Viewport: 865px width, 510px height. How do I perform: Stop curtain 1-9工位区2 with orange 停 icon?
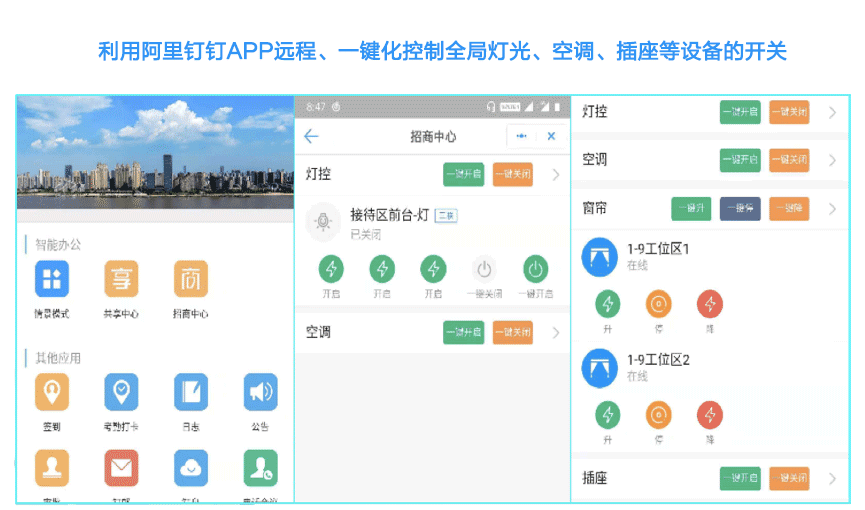pyautogui.click(x=659, y=415)
